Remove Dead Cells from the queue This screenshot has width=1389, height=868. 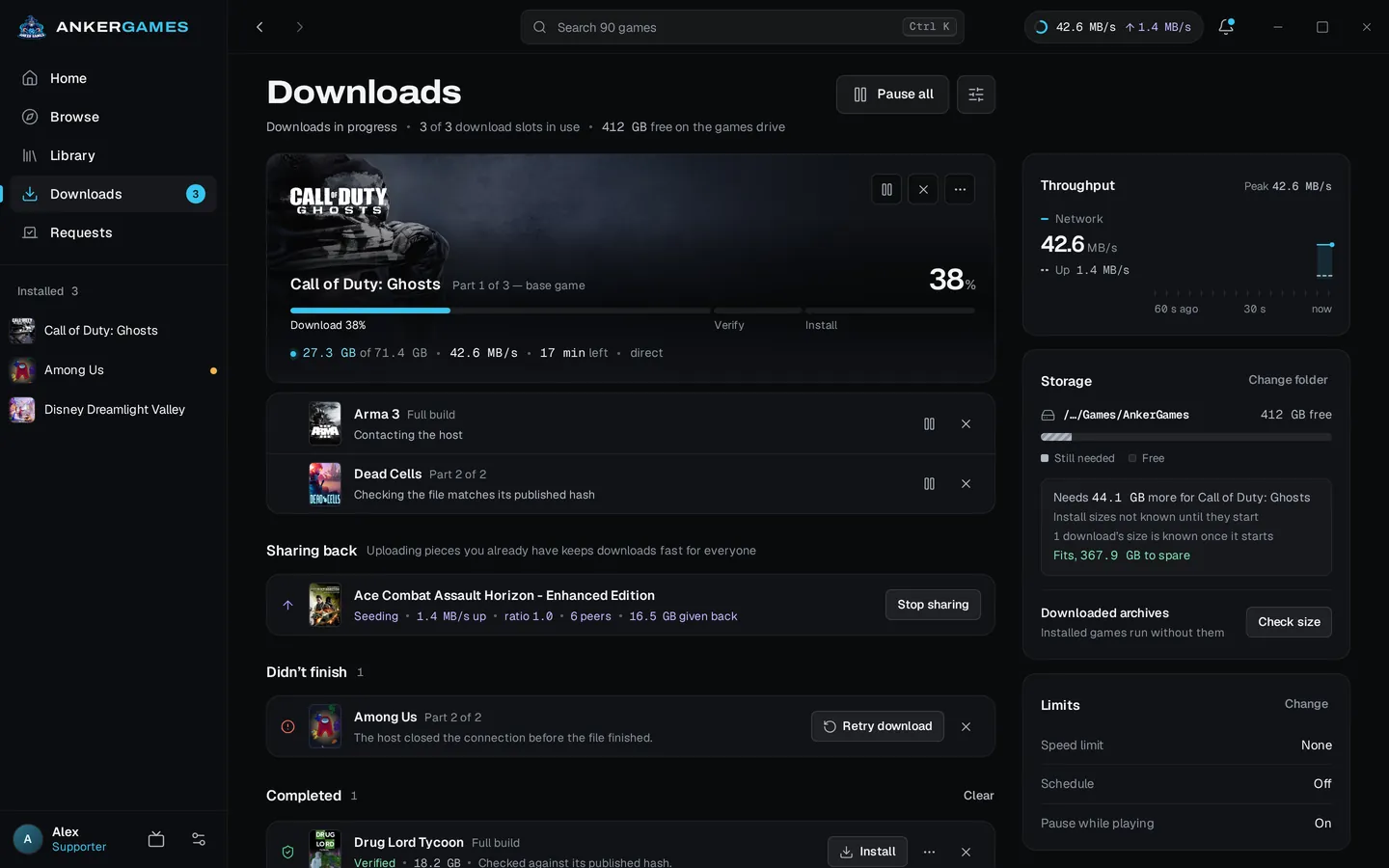tap(966, 484)
